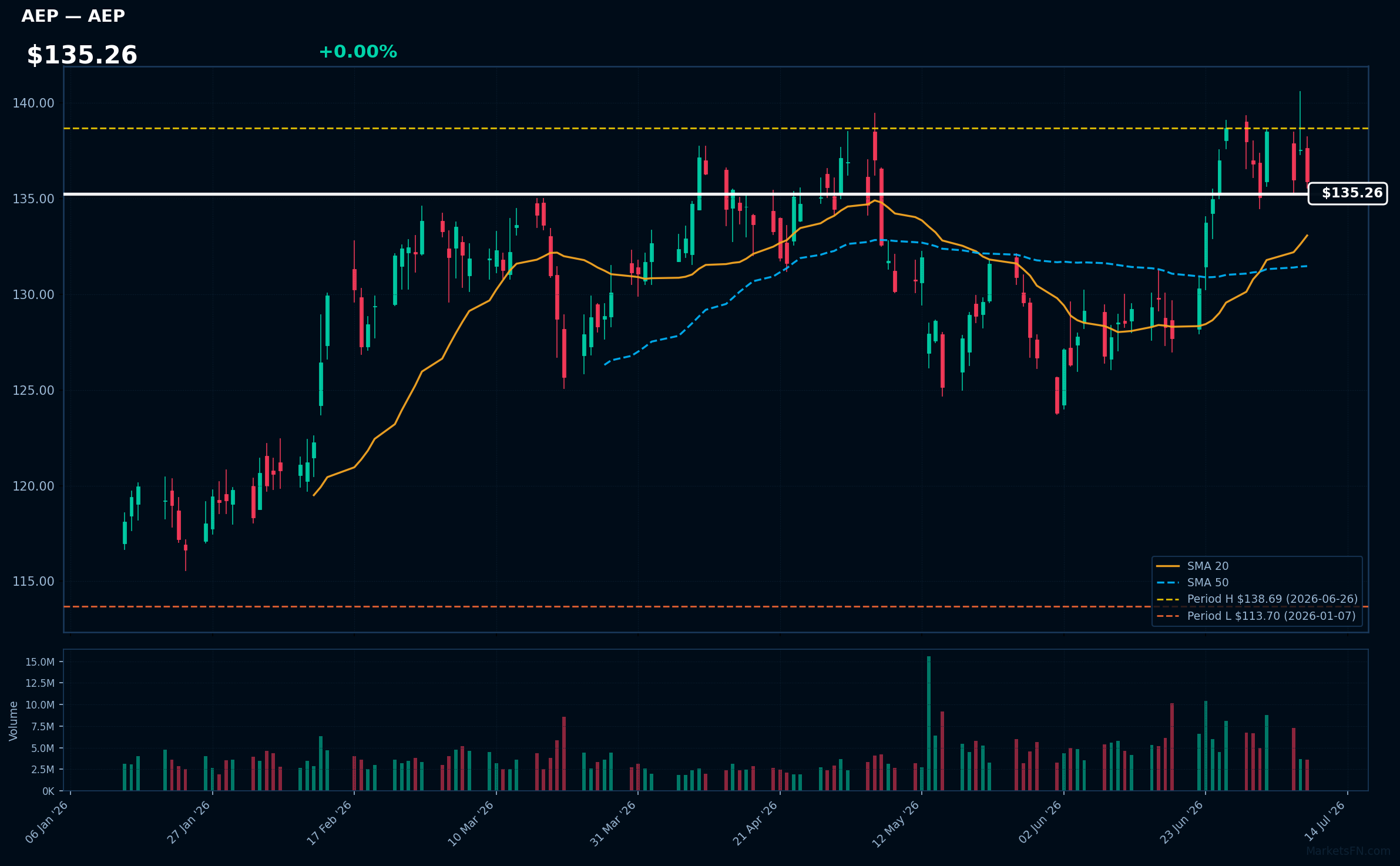Click the 115.00 price axis label
The height and width of the screenshot is (866, 1400).
(33, 582)
